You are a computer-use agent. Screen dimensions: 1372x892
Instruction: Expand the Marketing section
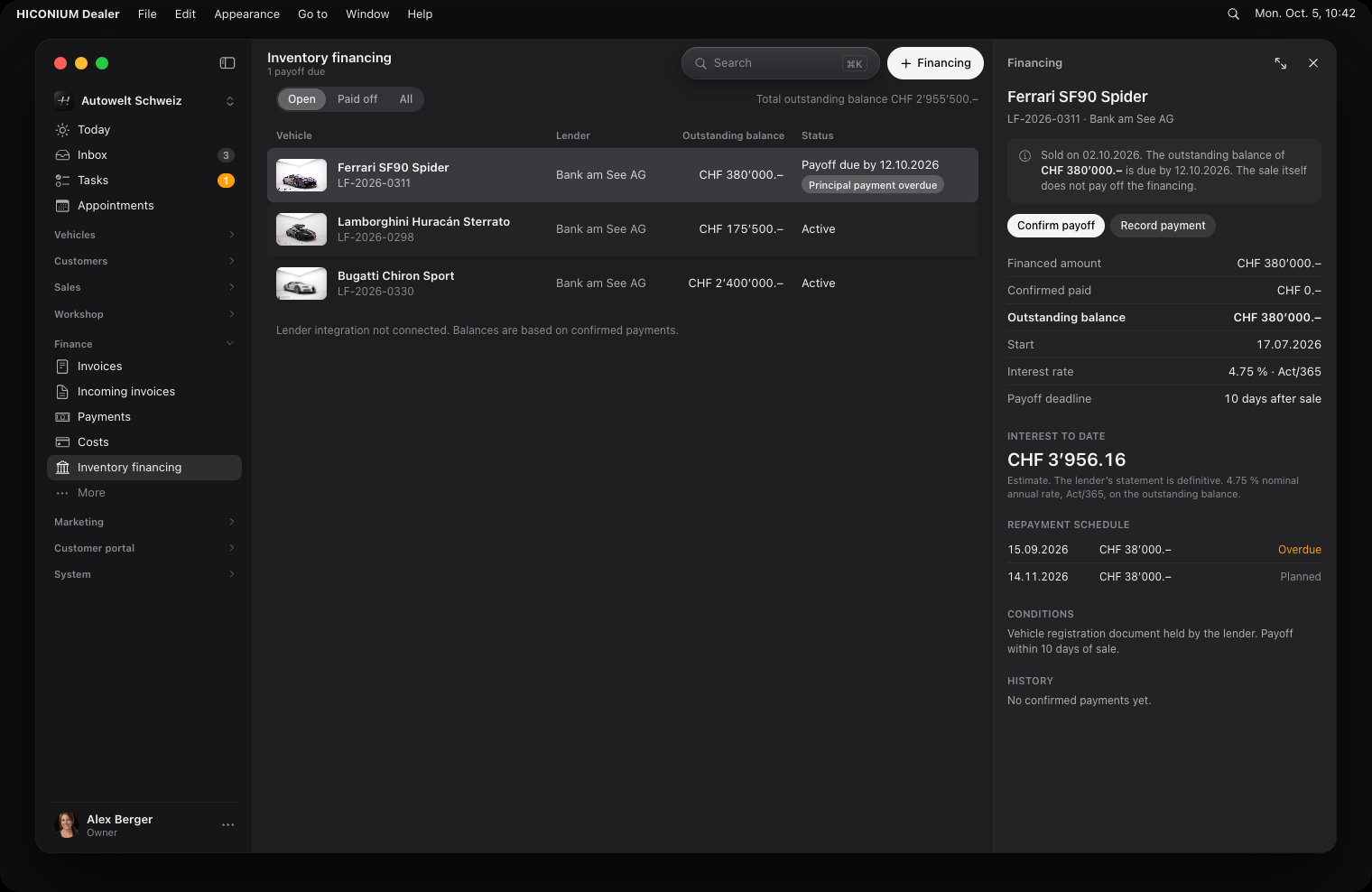[144, 522]
